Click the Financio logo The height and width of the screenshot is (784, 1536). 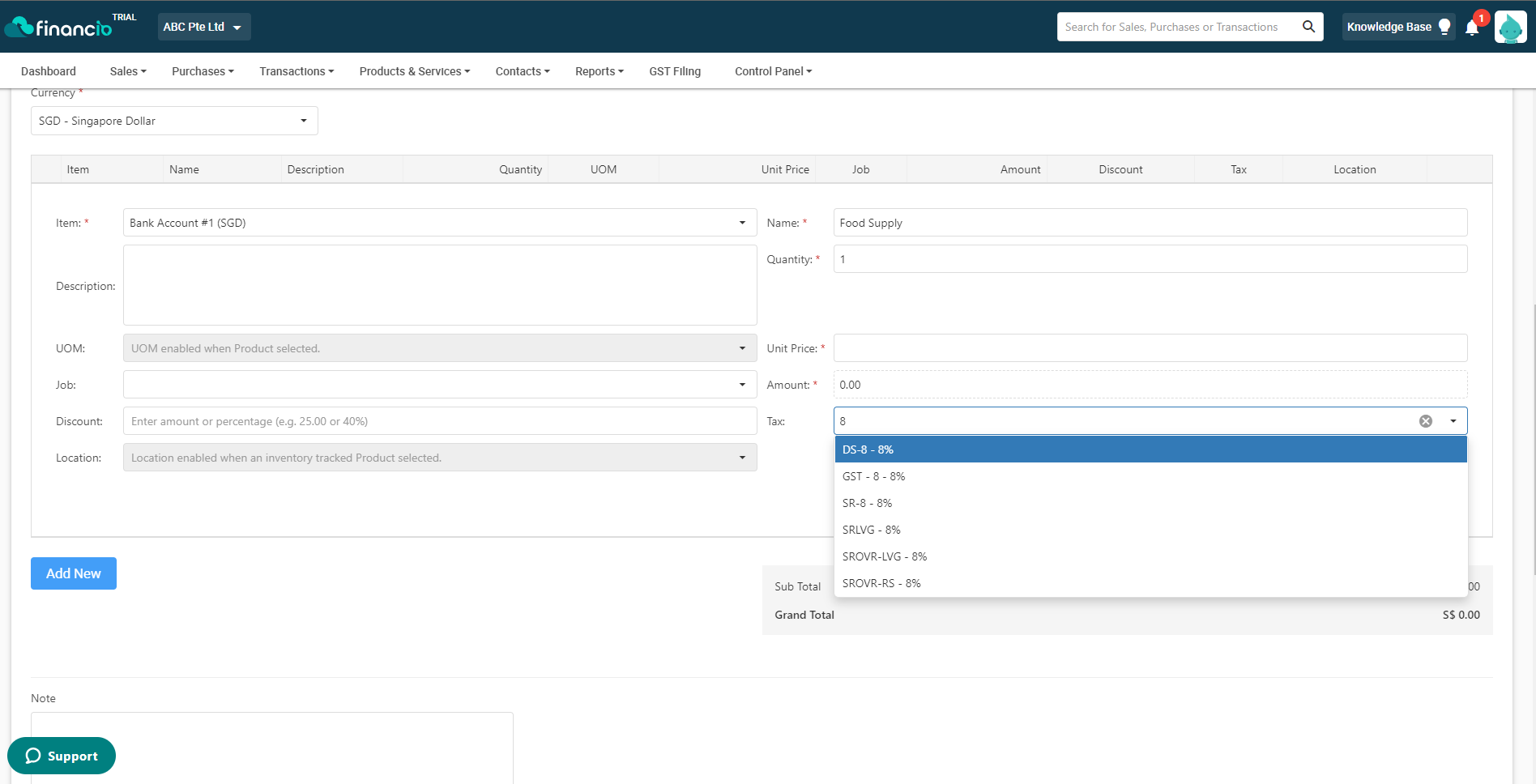tap(58, 27)
